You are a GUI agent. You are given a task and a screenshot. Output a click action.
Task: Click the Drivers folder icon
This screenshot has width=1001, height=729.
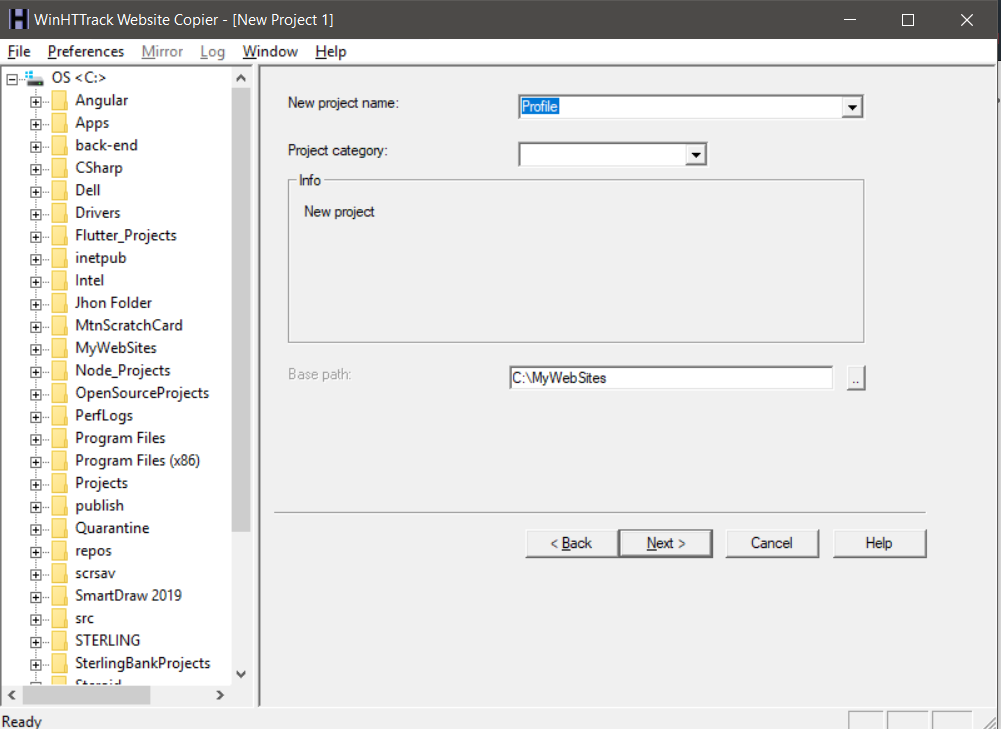click(x=59, y=213)
